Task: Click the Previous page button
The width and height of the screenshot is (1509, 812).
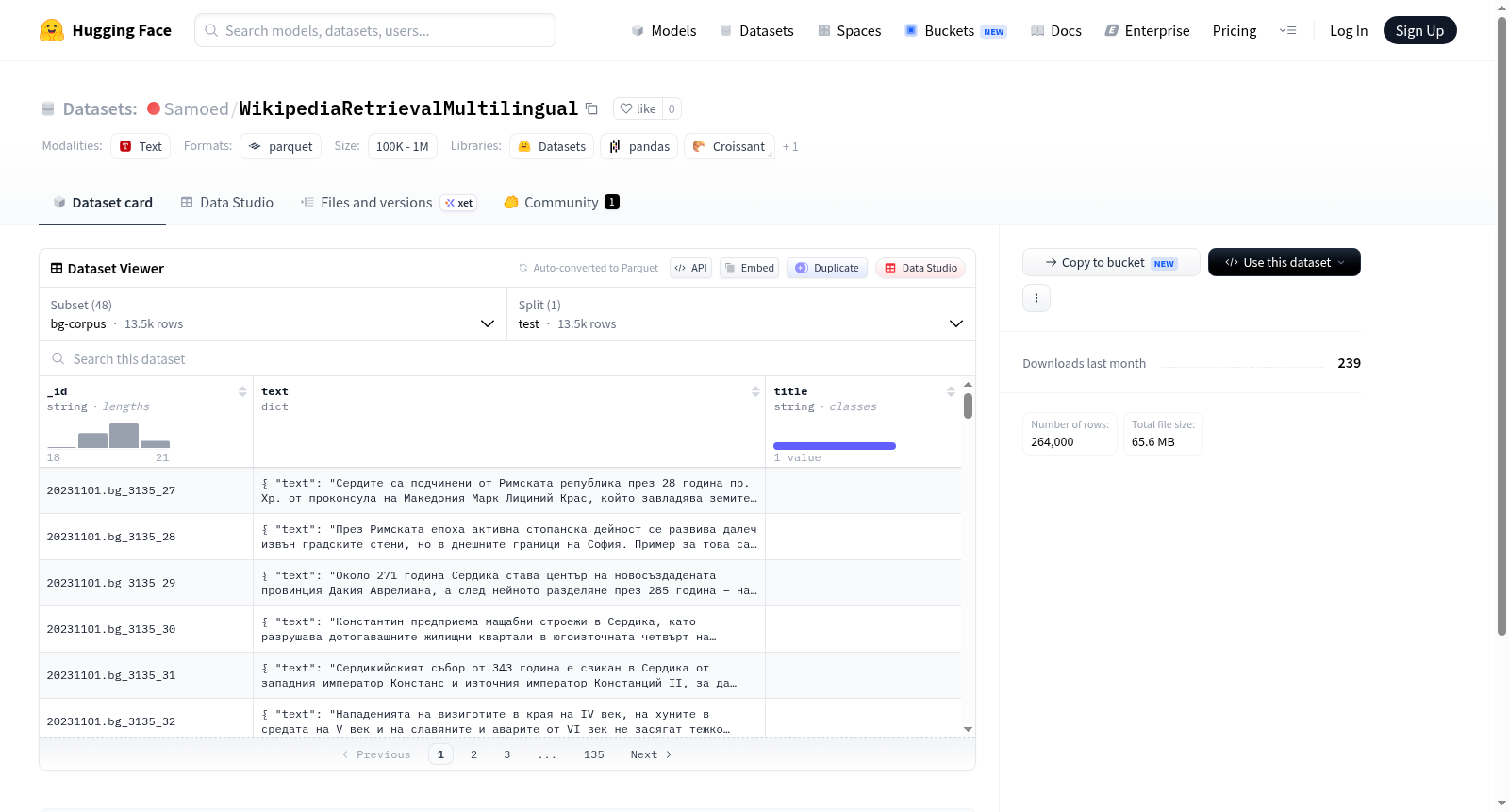Action: (x=376, y=754)
